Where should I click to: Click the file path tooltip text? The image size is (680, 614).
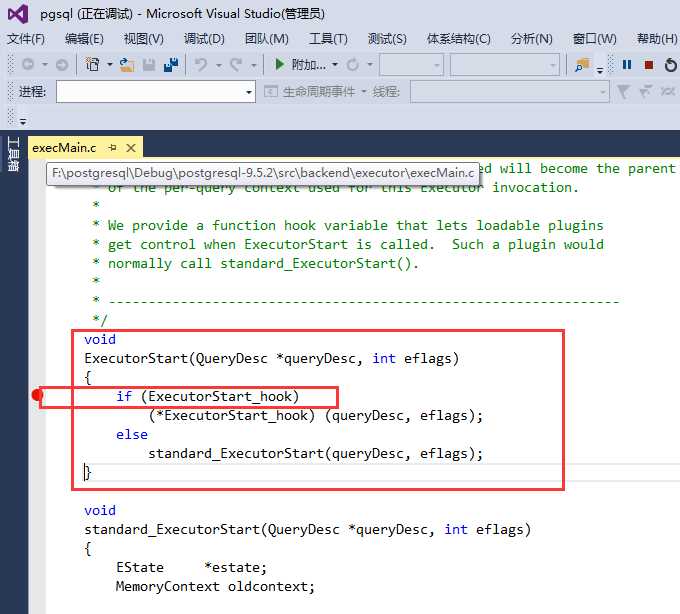click(x=263, y=173)
